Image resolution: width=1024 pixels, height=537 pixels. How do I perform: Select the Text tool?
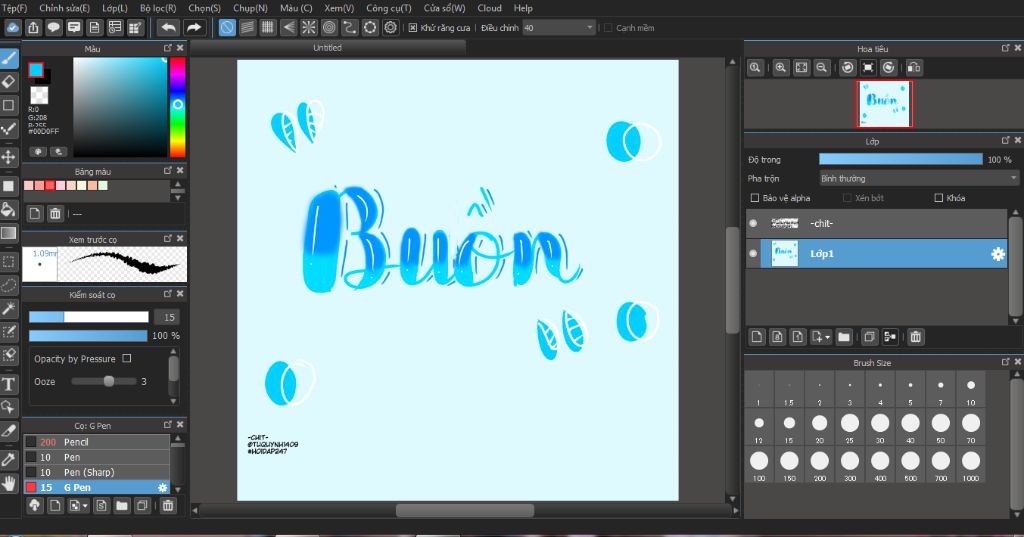(8, 384)
